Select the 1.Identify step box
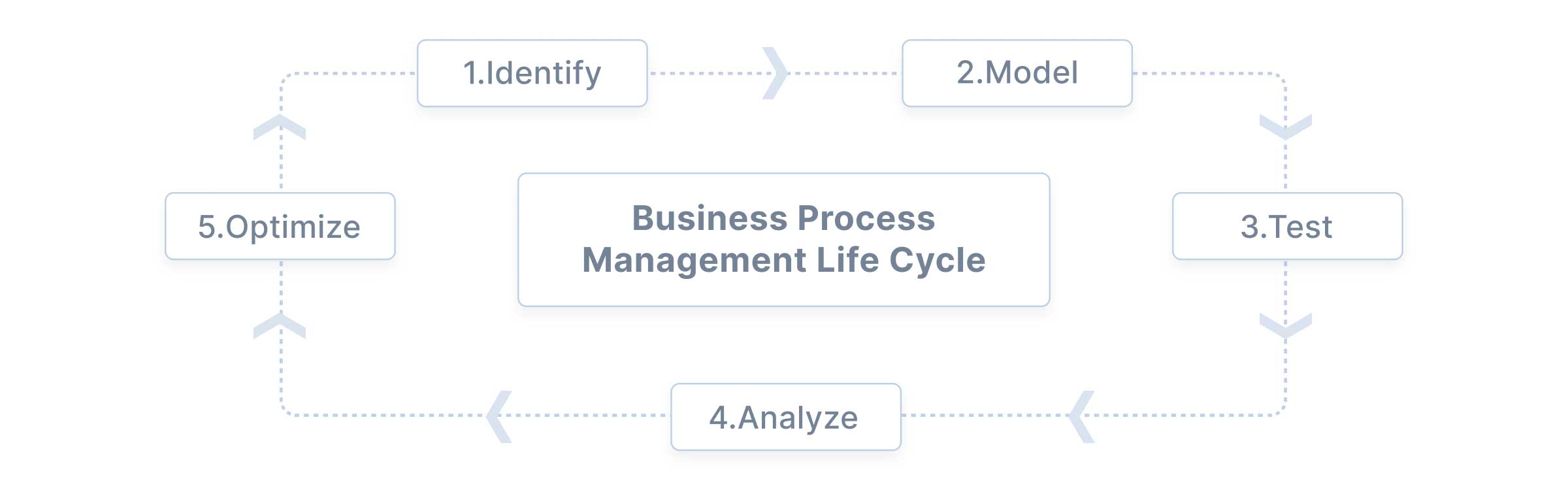 click(x=532, y=73)
